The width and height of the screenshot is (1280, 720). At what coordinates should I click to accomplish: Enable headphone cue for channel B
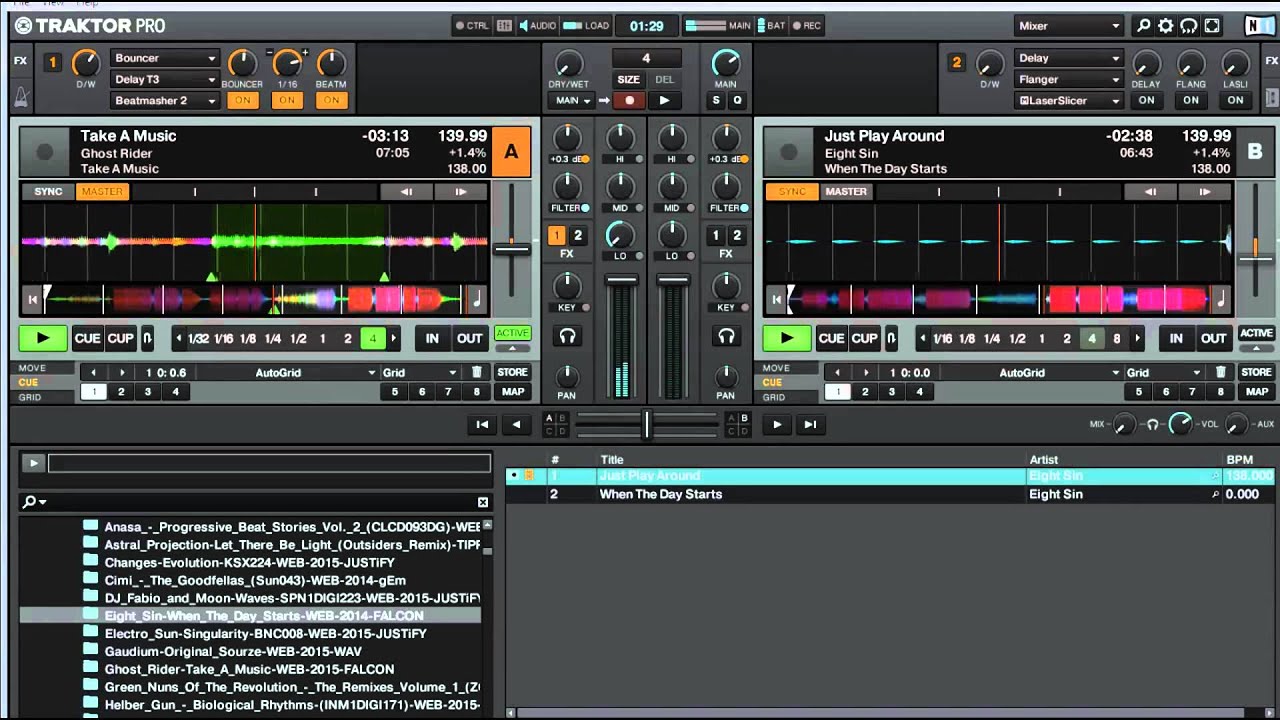coord(726,337)
